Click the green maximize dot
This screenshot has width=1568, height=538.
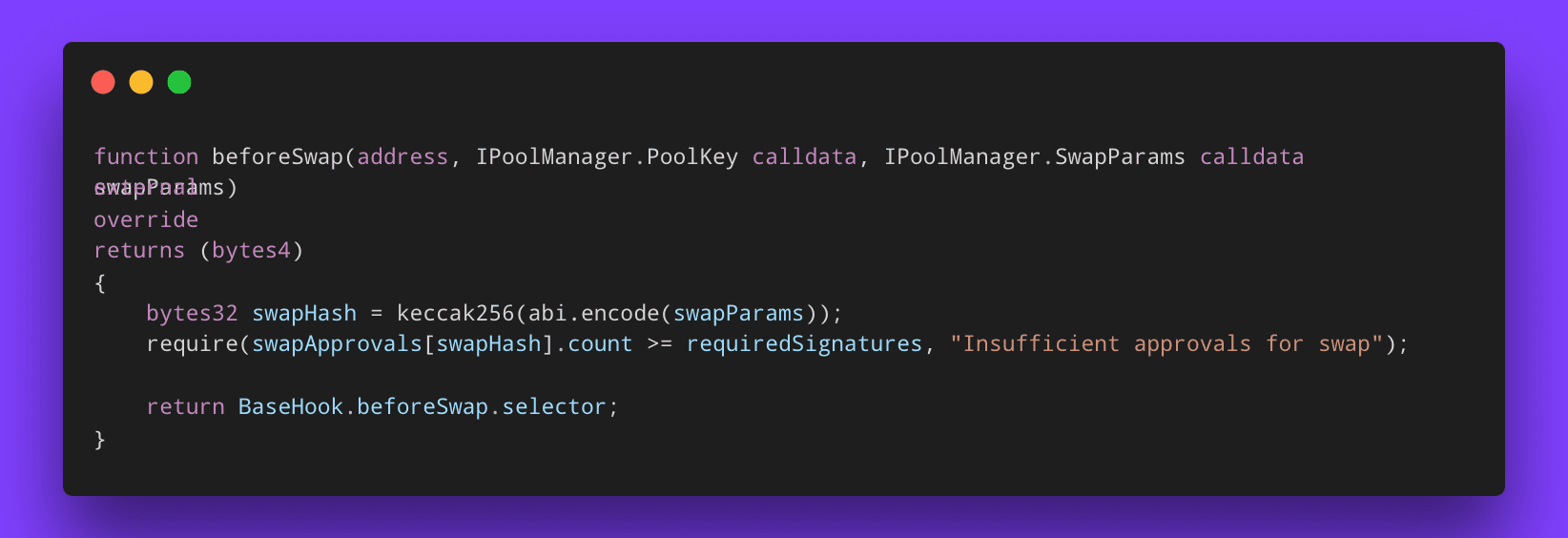coord(179,83)
